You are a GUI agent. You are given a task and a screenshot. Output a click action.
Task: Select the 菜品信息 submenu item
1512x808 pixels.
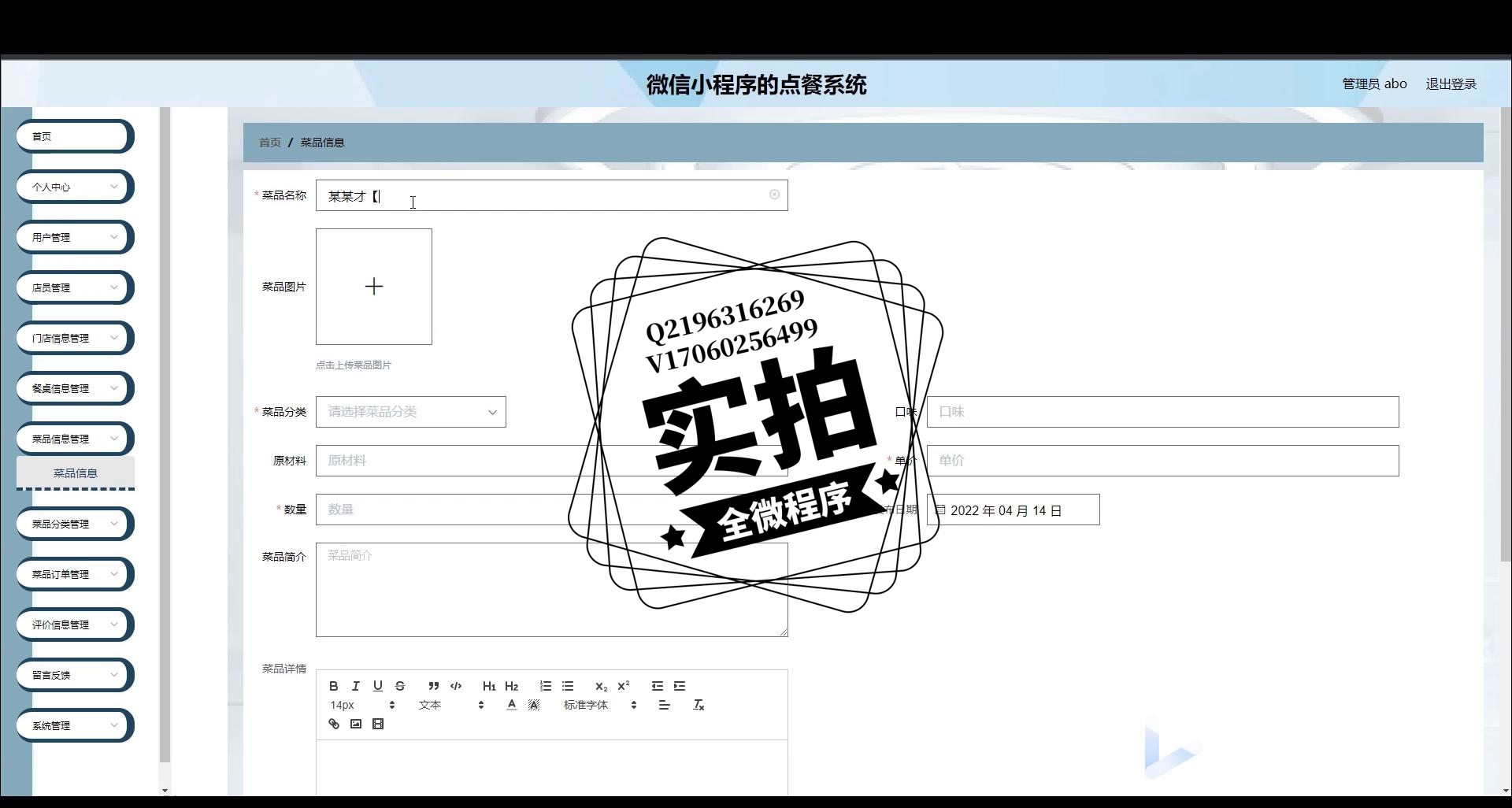pos(76,473)
